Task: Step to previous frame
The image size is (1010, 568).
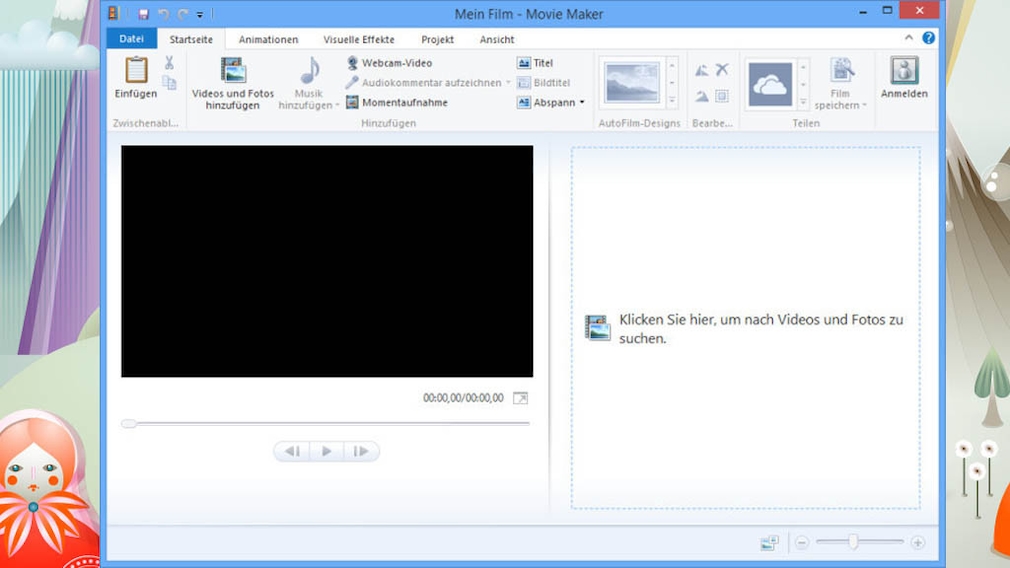Action: [x=292, y=451]
